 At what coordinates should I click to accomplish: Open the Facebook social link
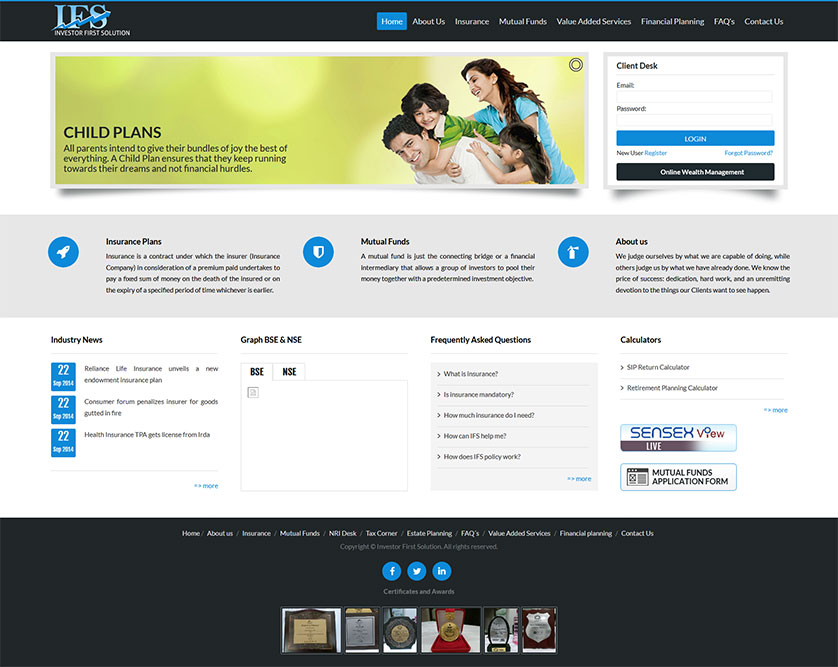pyautogui.click(x=392, y=571)
